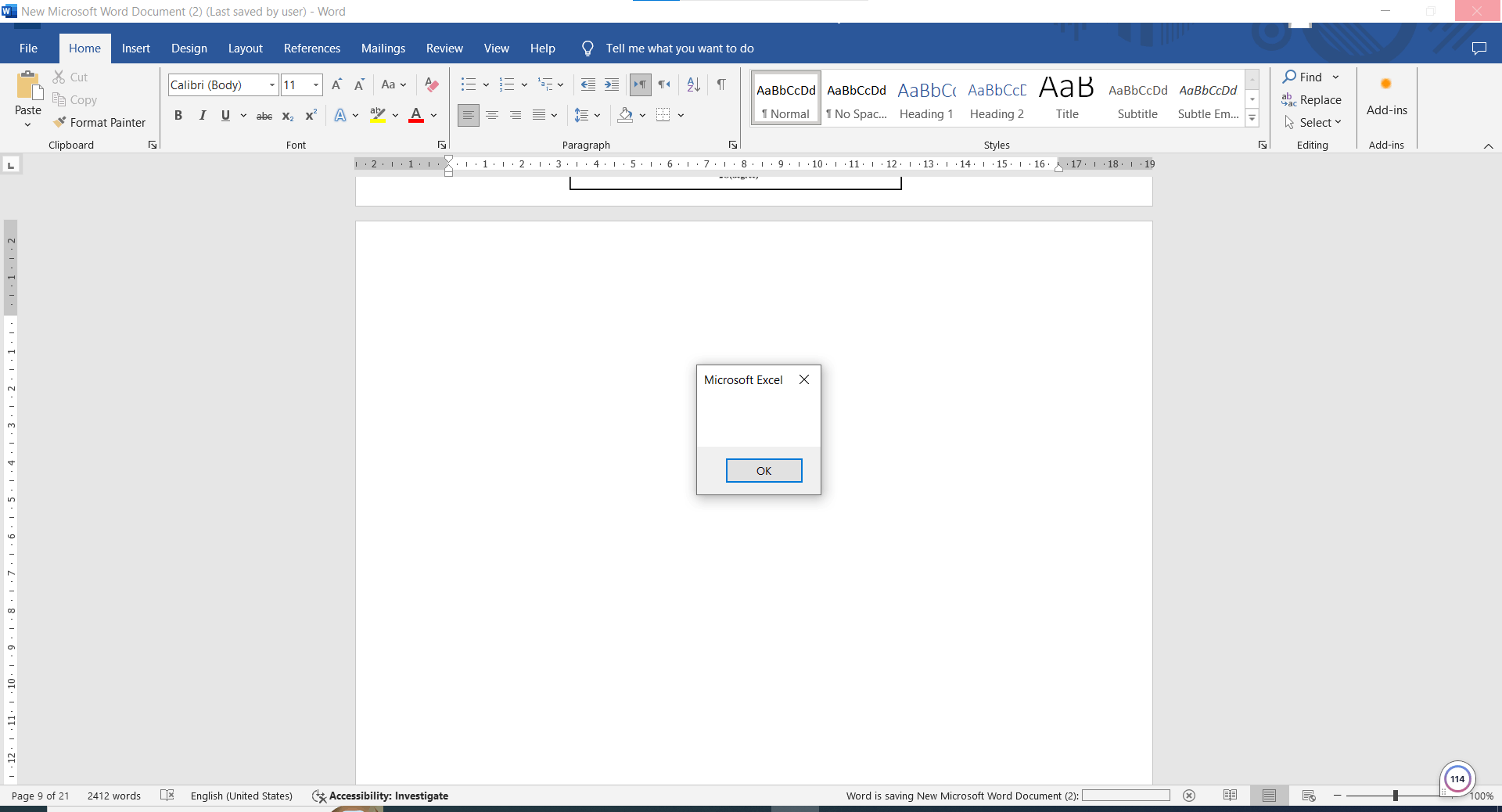Apply the multilevel list icon
The image size is (1502, 812).
tap(545, 84)
